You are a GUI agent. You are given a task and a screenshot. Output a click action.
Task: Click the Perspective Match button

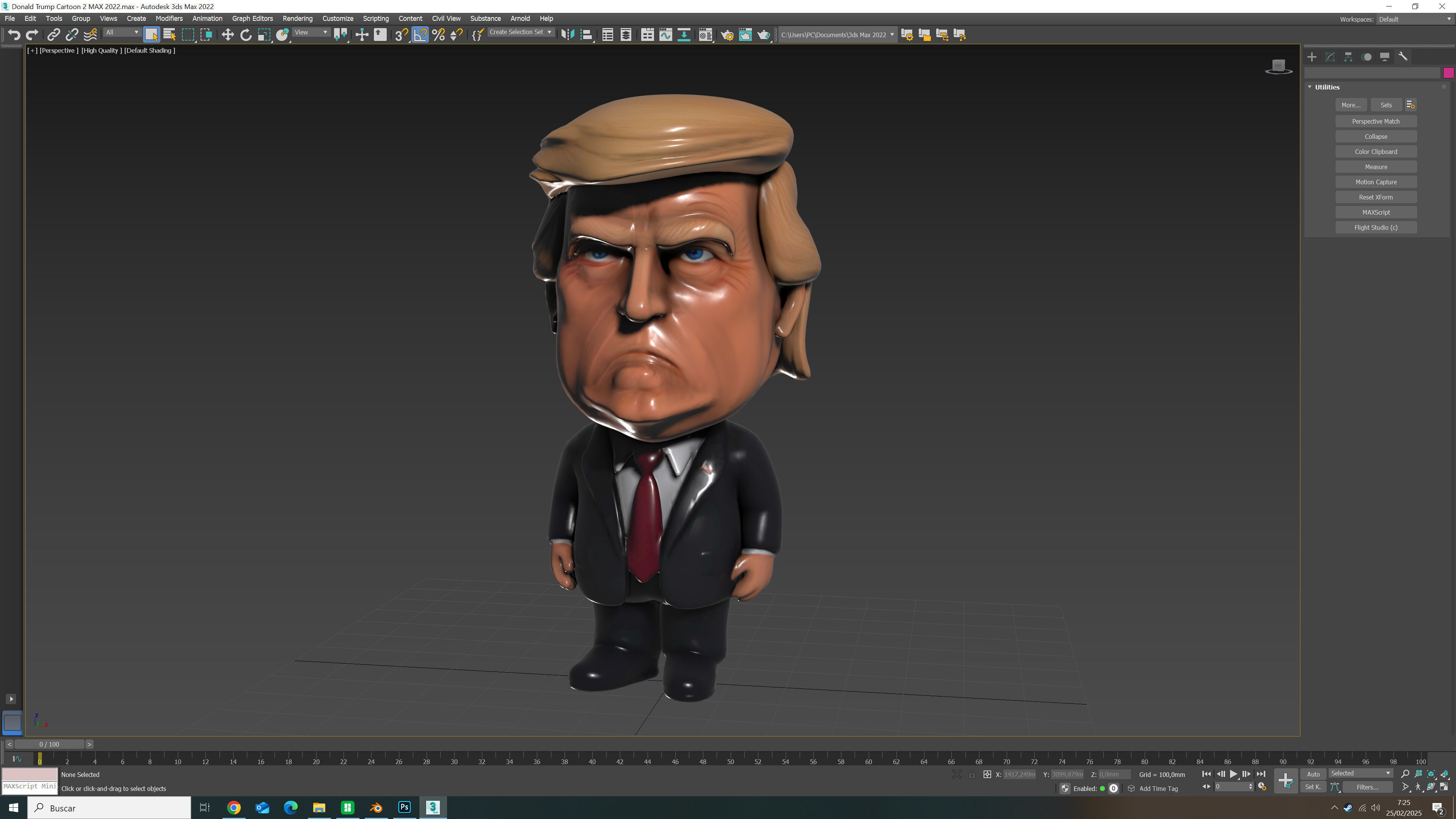click(x=1376, y=121)
